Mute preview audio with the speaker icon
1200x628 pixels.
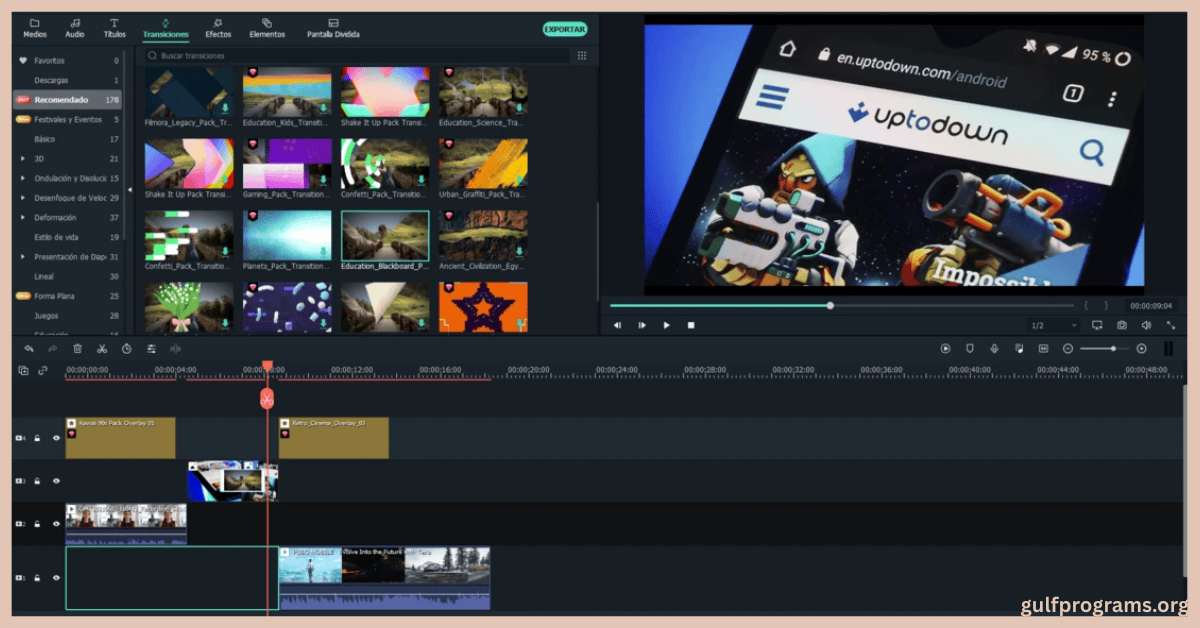(x=1145, y=325)
